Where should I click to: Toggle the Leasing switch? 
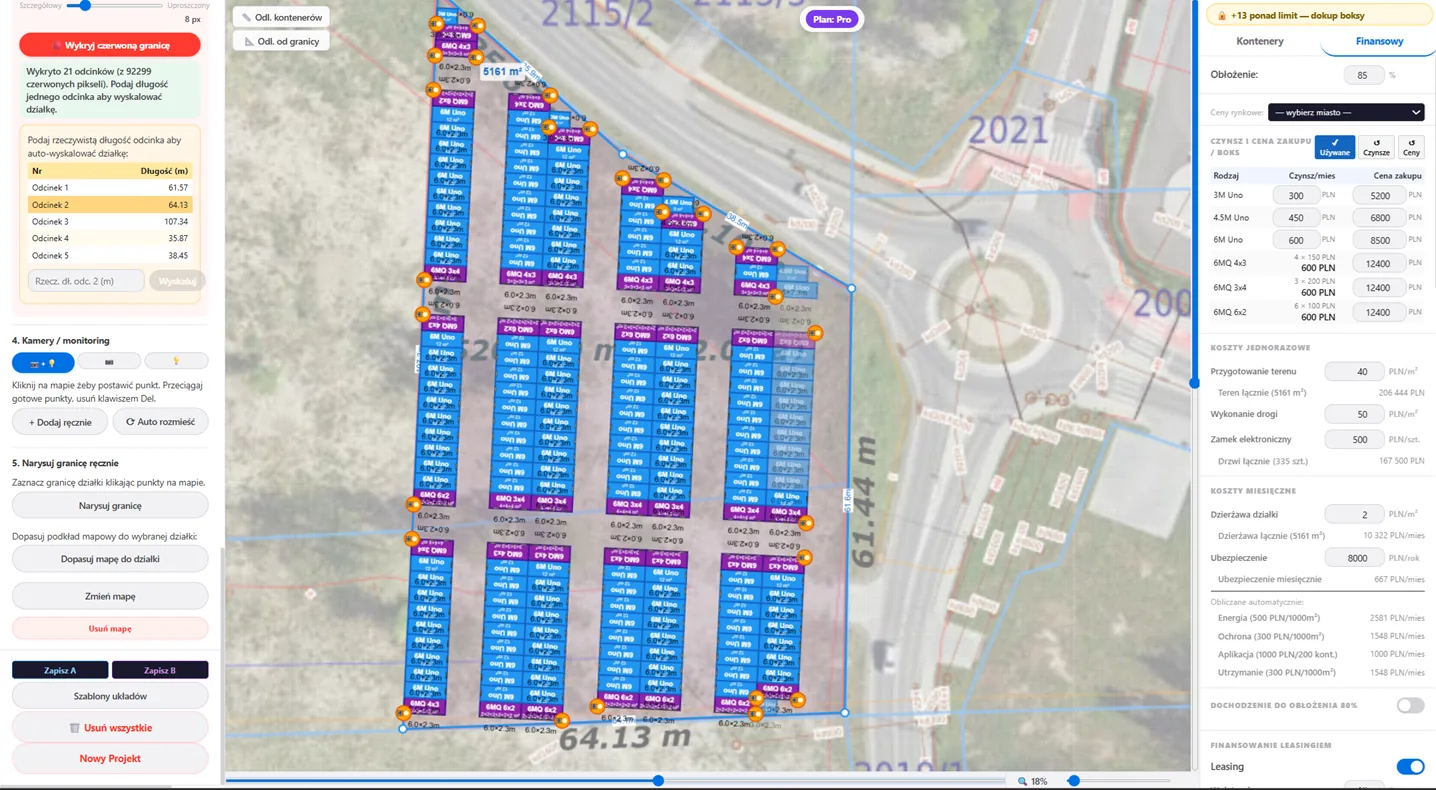(1410, 767)
